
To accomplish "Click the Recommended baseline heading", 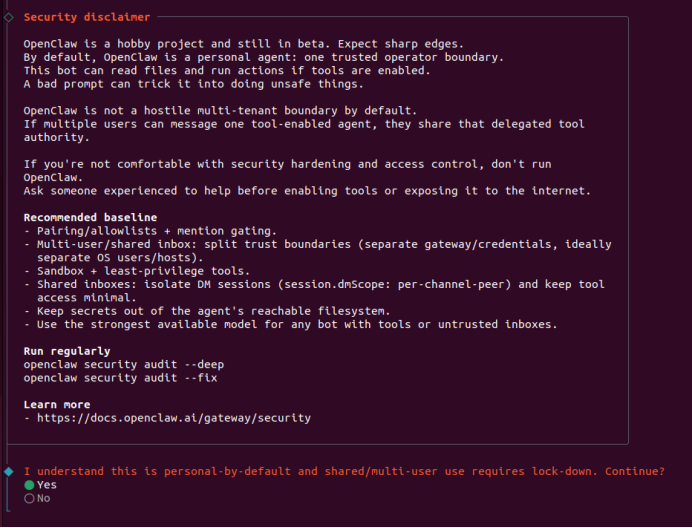I will coord(90,217).
